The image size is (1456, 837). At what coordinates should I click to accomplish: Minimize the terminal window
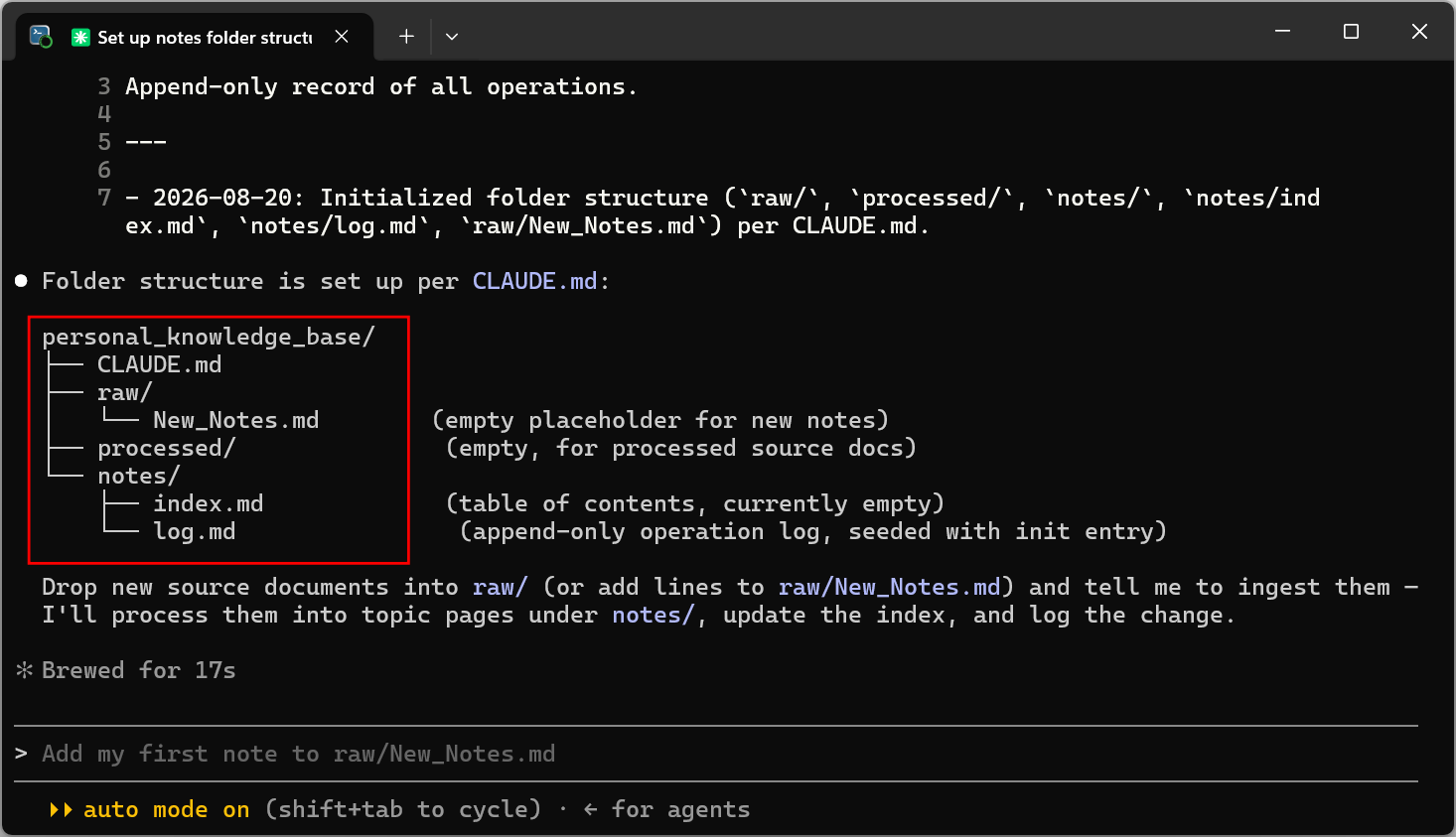(1282, 32)
